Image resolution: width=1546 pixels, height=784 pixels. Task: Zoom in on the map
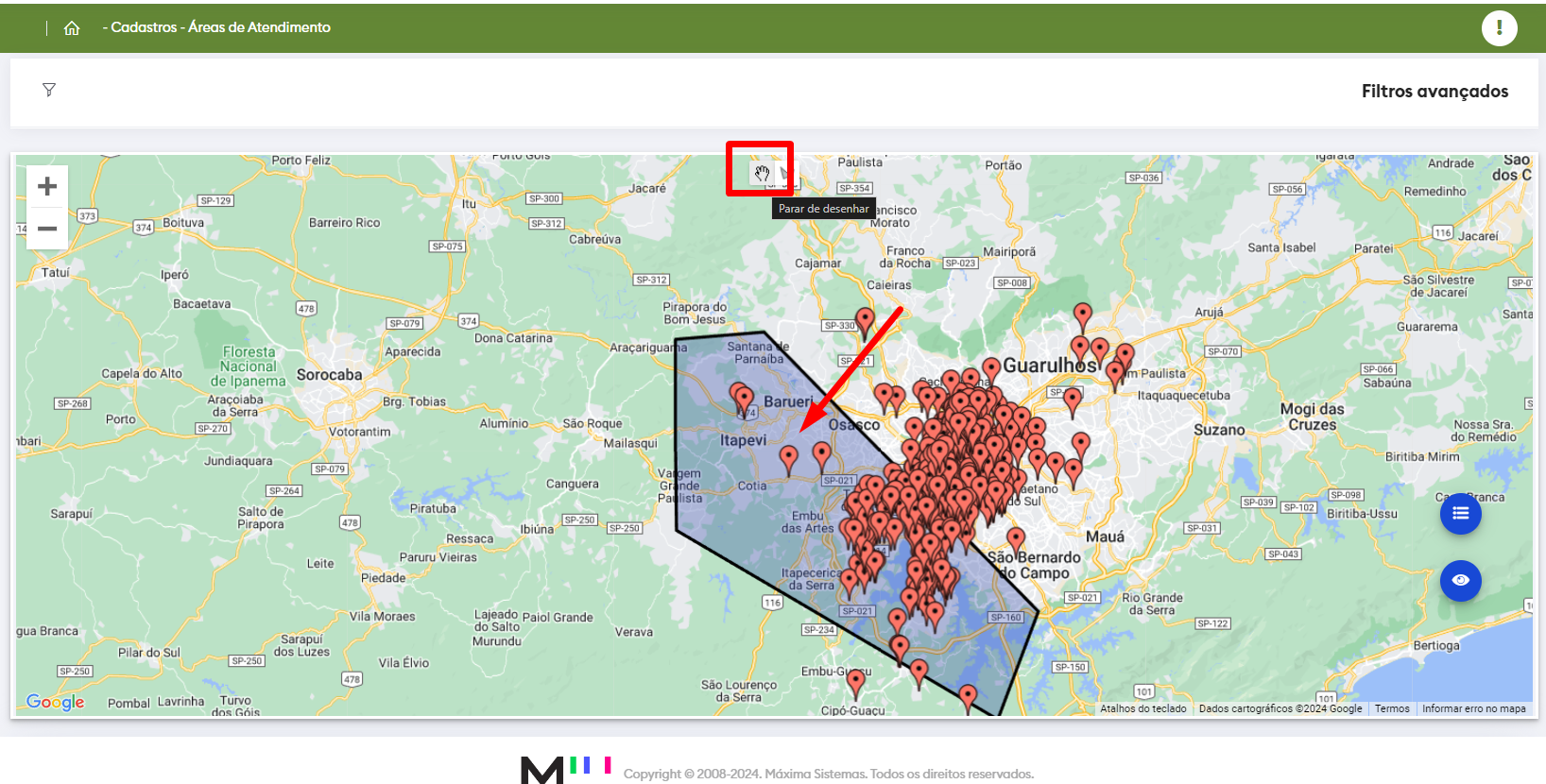pos(47,187)
